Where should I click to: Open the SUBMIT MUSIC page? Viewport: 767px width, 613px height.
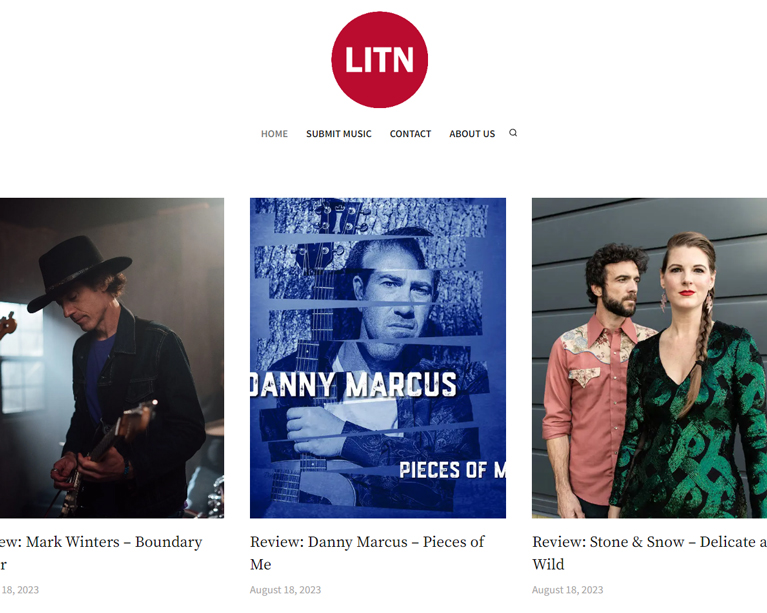338,134
